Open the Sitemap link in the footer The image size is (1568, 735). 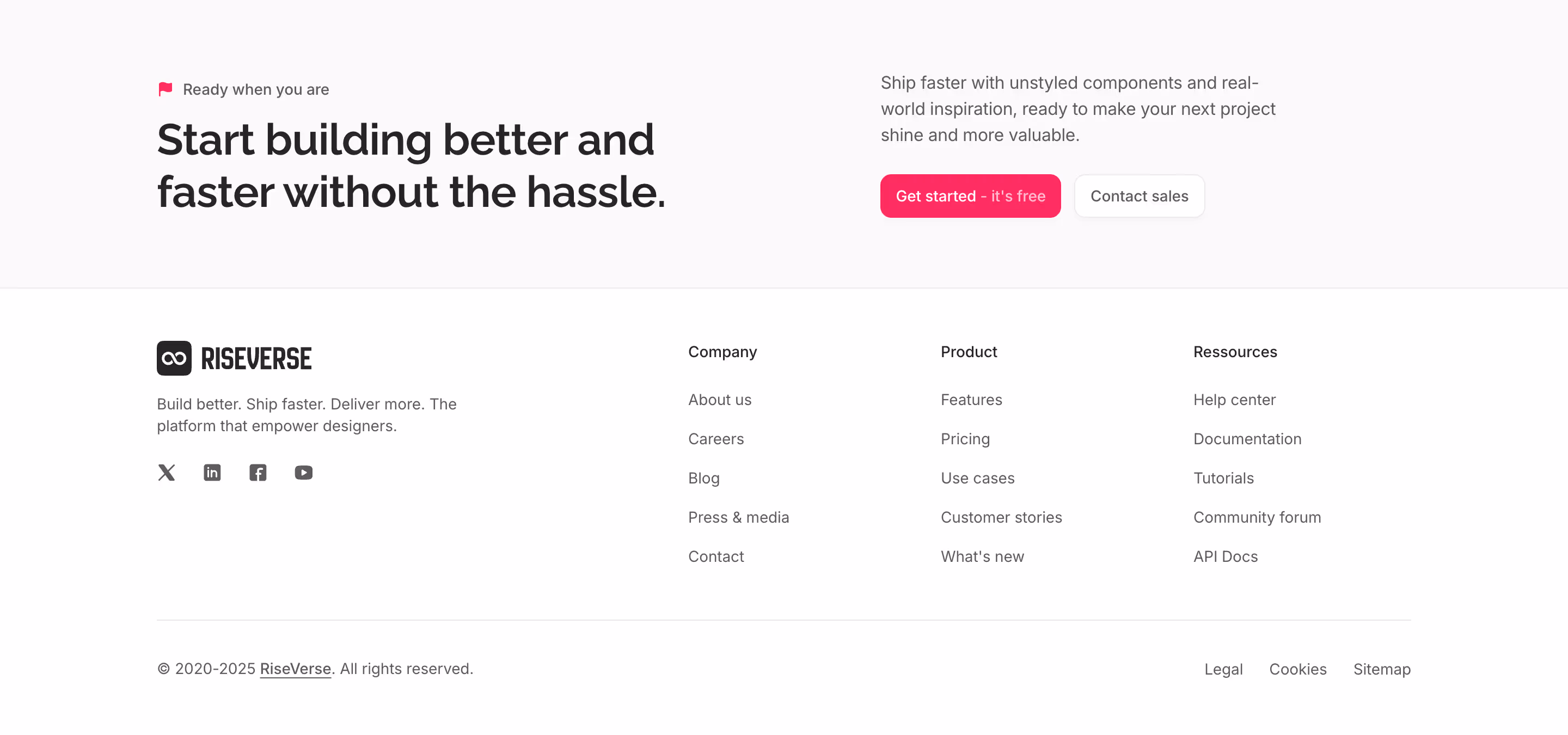tap(1382, 669)
